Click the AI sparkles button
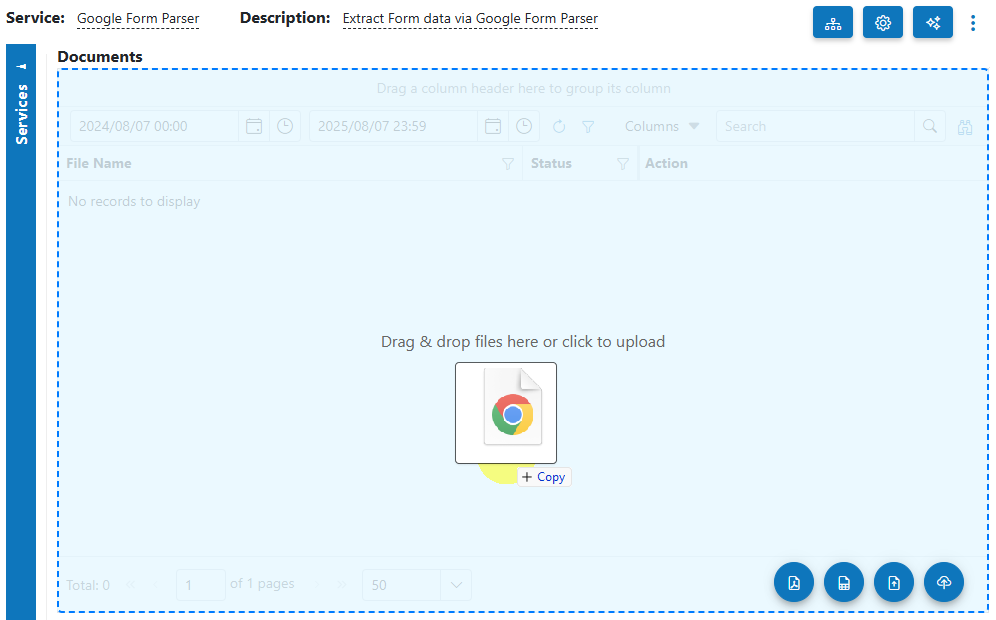The height and width of the screenshot is (620, 996). (932, 23)
